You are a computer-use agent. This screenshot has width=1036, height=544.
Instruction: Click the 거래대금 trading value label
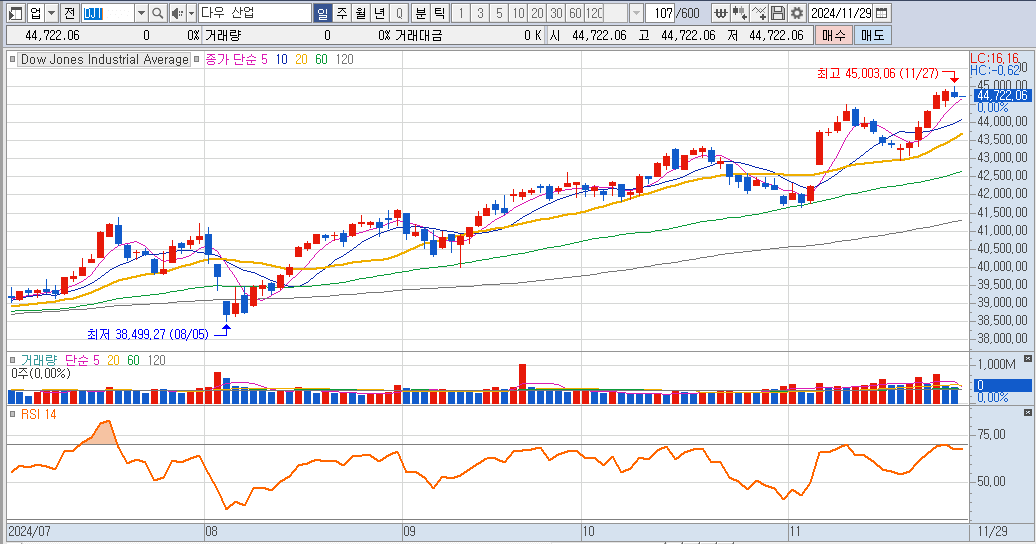(419, 36)
